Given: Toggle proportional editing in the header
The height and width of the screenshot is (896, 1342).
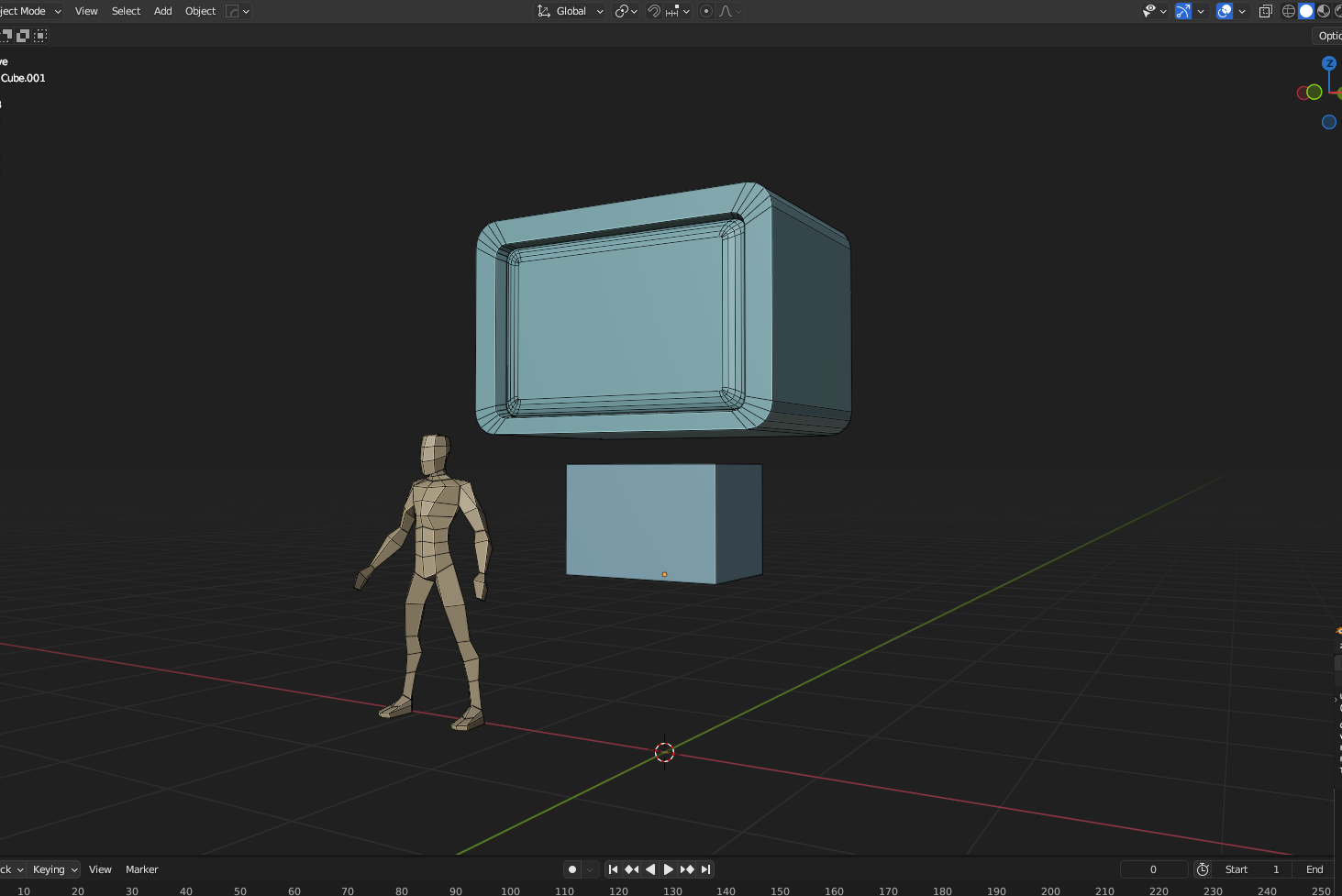Looking at the screenshot, I should click(705, 11).
